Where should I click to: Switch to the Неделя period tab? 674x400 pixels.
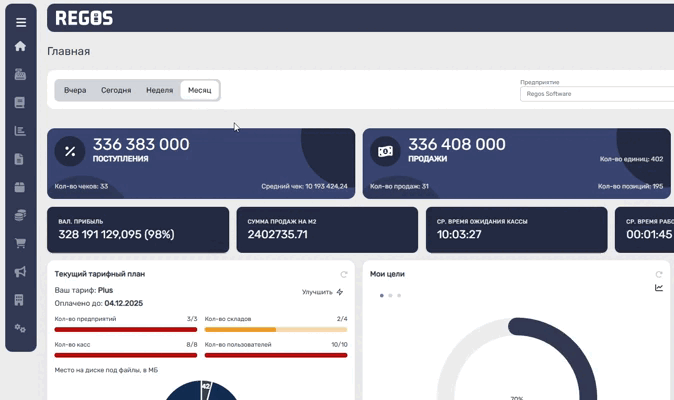click(x=159, y=90)
